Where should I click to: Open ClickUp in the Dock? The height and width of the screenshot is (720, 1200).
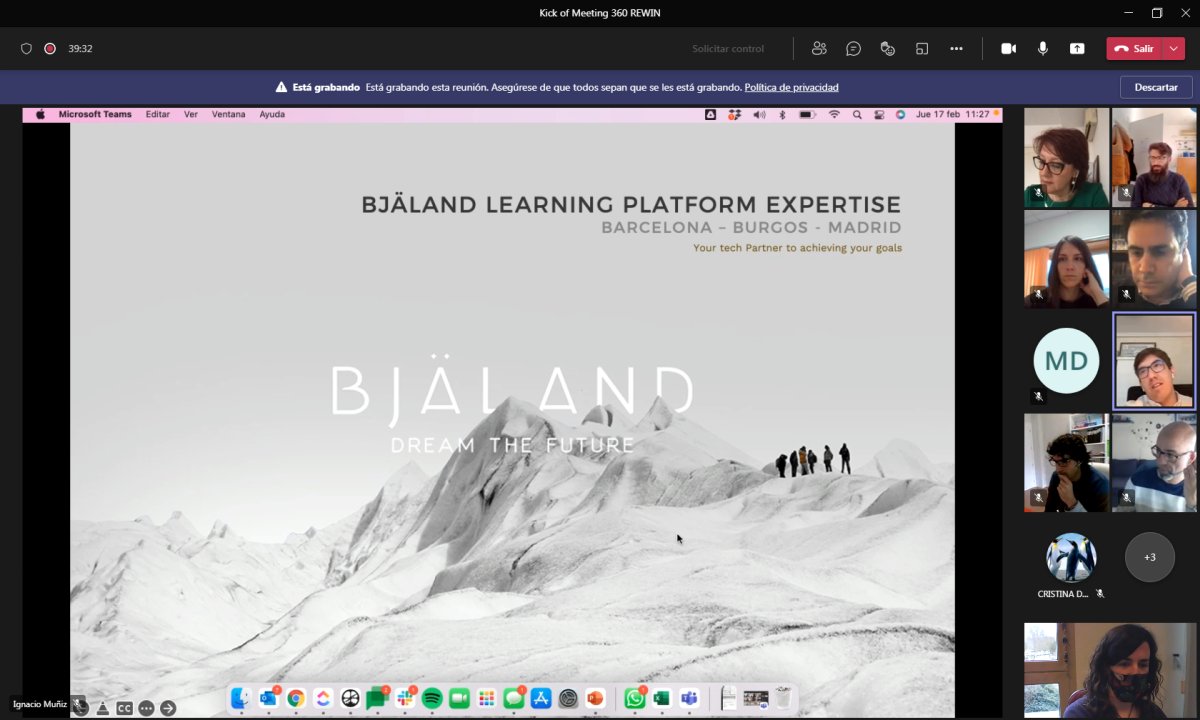tap(323, 699)
